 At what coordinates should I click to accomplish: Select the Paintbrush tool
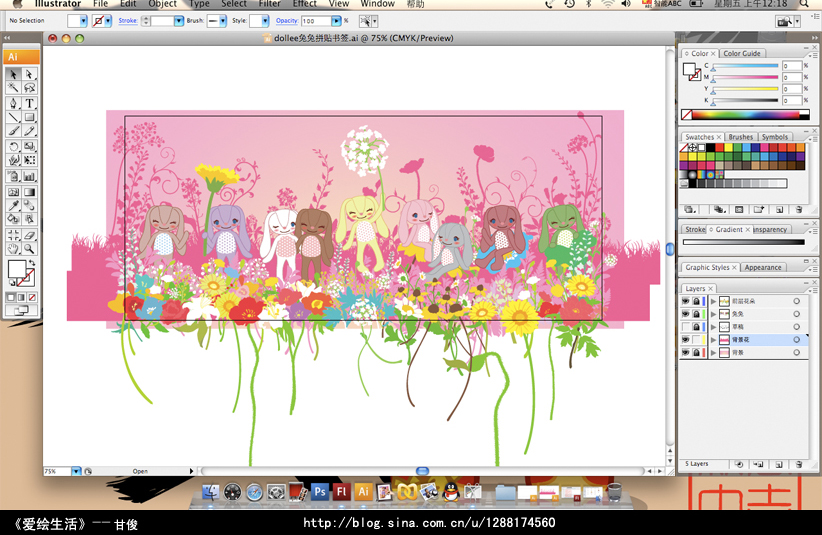[x=14, y=130]
